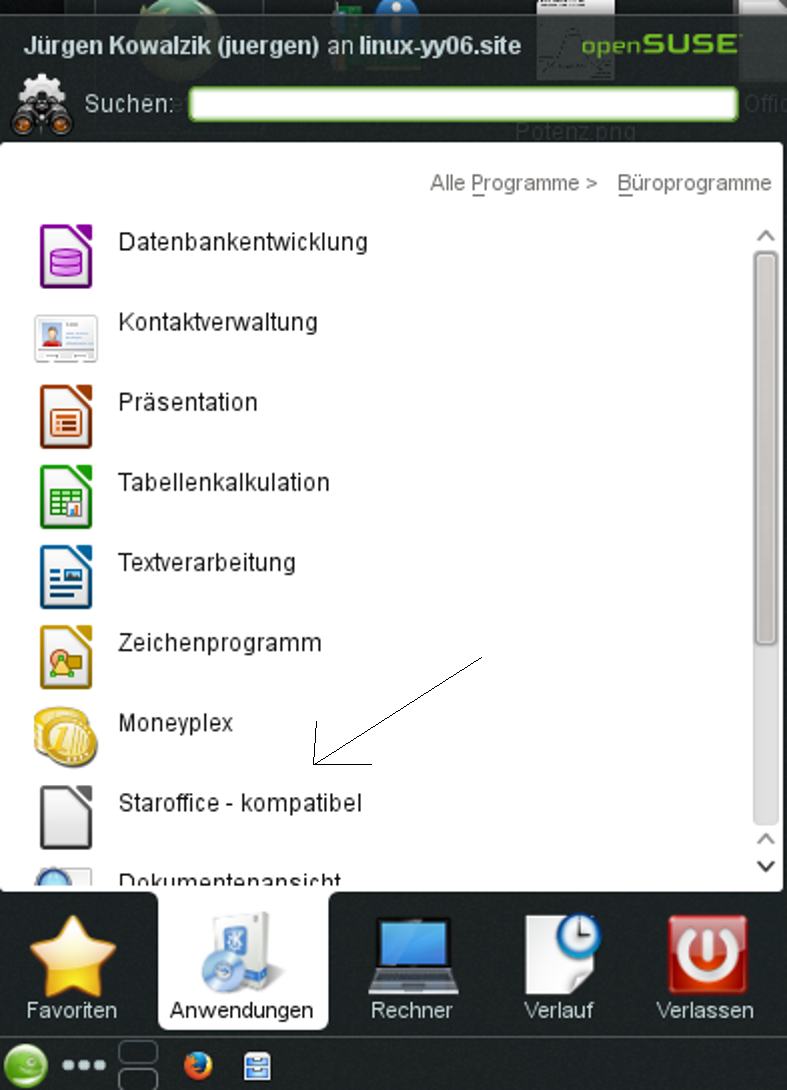This screenshot has height=1090, width=787.
Task: Launch Kontaktverwaltung contact manager icon
Action: (x=66, y=337)
